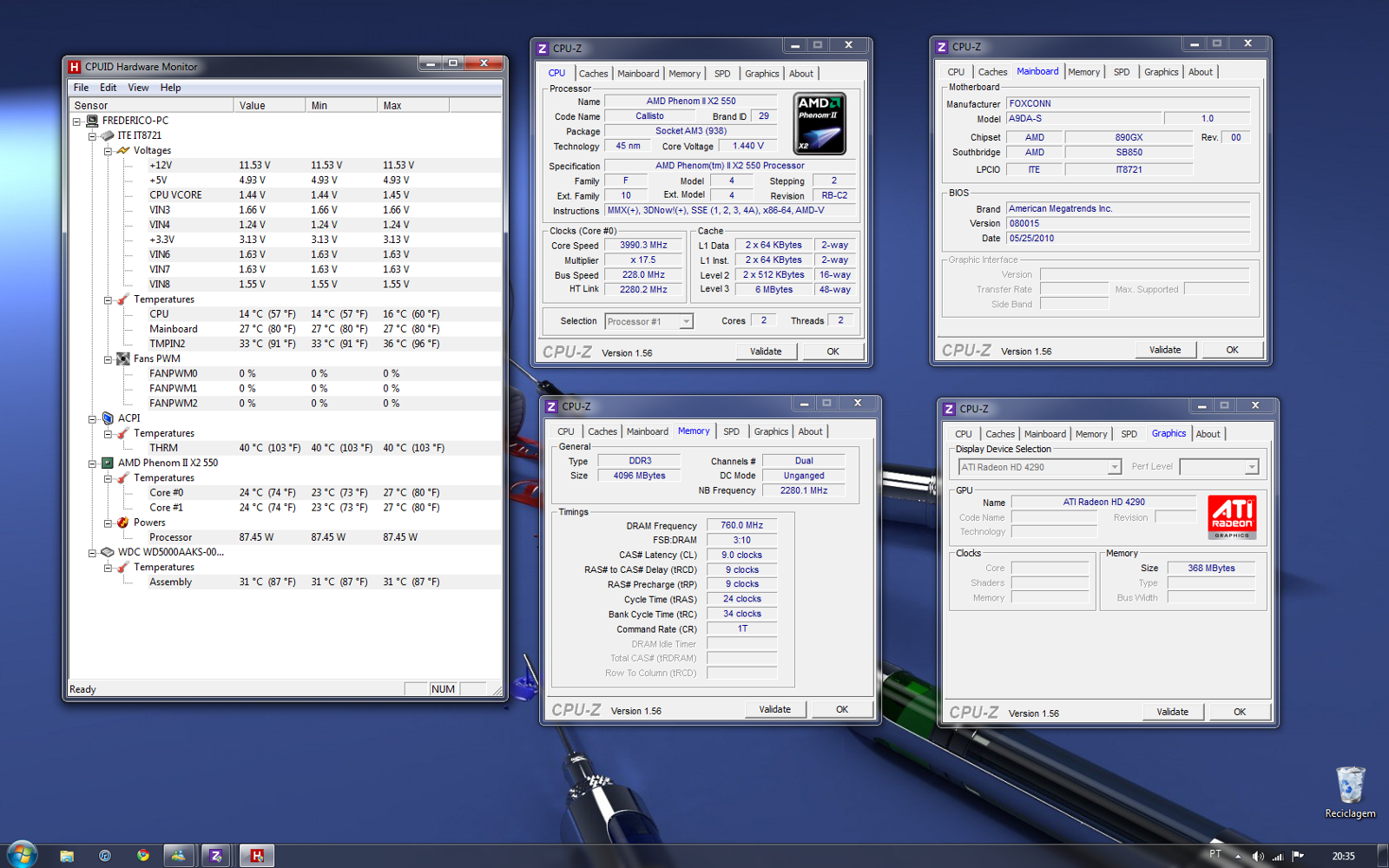Click the network signal tray icon
Screen dimensions: 1389x868
pos(1278,856)
